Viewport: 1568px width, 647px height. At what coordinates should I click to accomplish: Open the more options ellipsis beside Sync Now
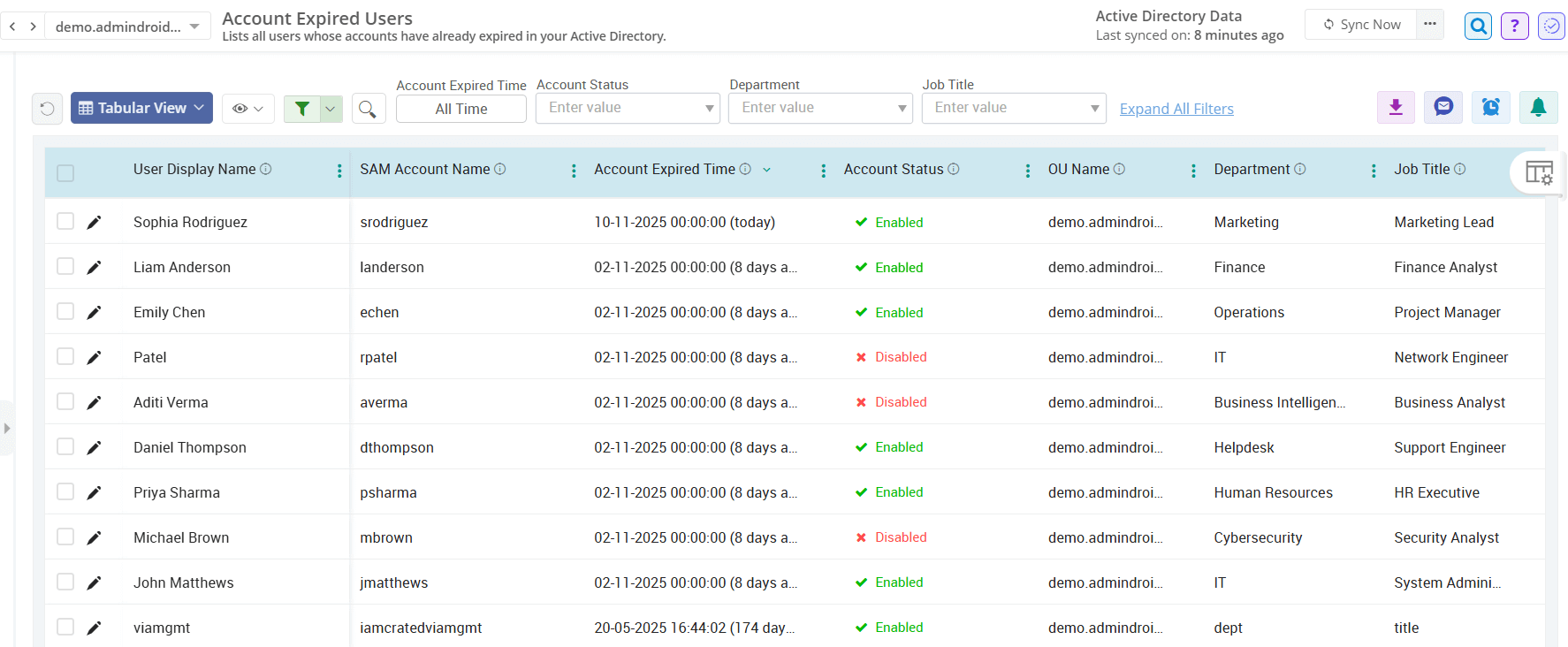(1430, 24)
